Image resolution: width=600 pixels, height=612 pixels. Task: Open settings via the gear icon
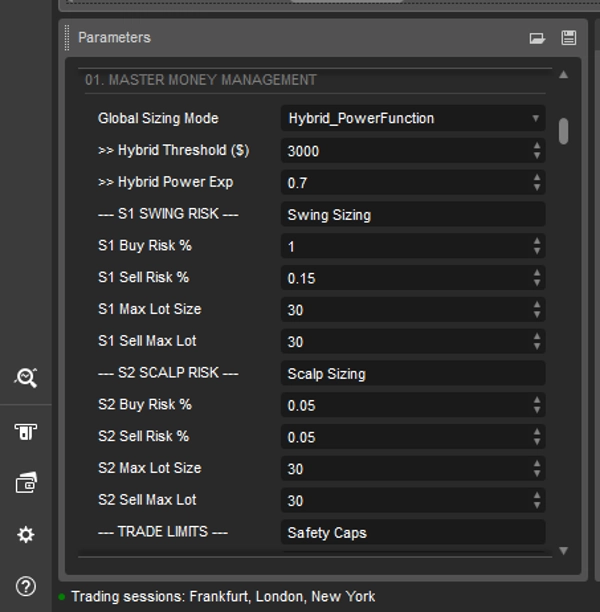[26, 535]
